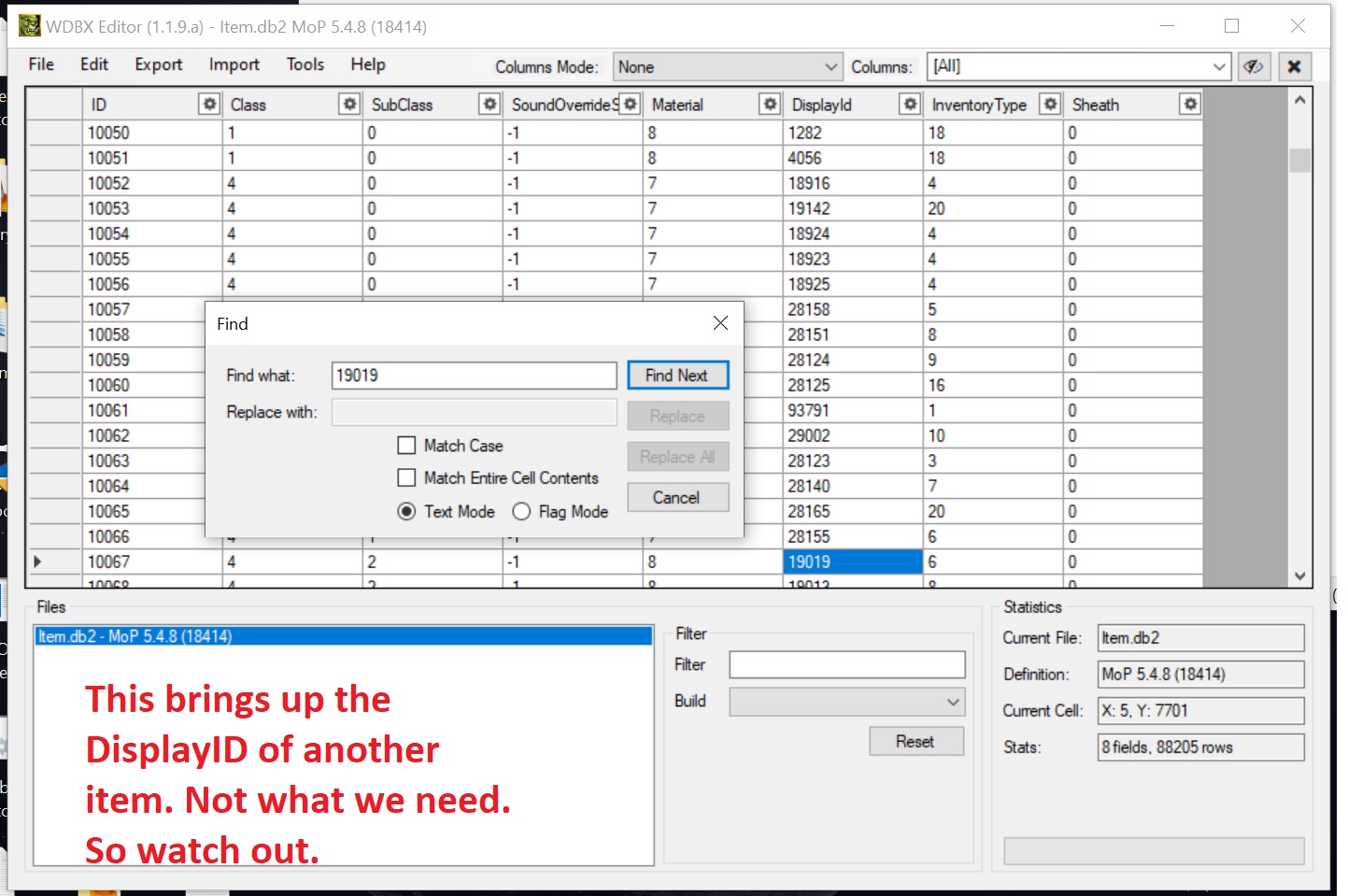Click the Filter text field
The width and height of the screenshot is (1348, 896).
click(x=847, y=664)
